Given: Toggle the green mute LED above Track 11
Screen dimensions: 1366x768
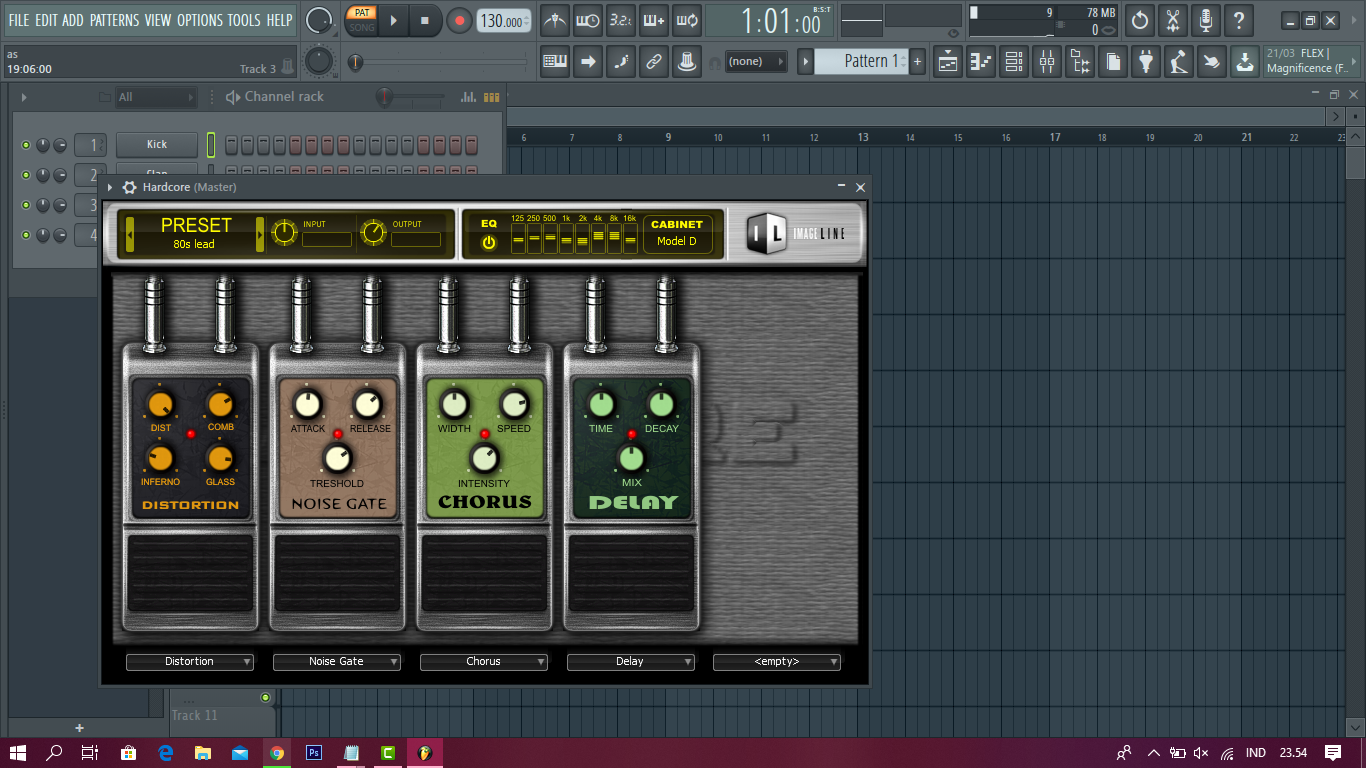Looking at the screenshot, I should click(265, 697).
